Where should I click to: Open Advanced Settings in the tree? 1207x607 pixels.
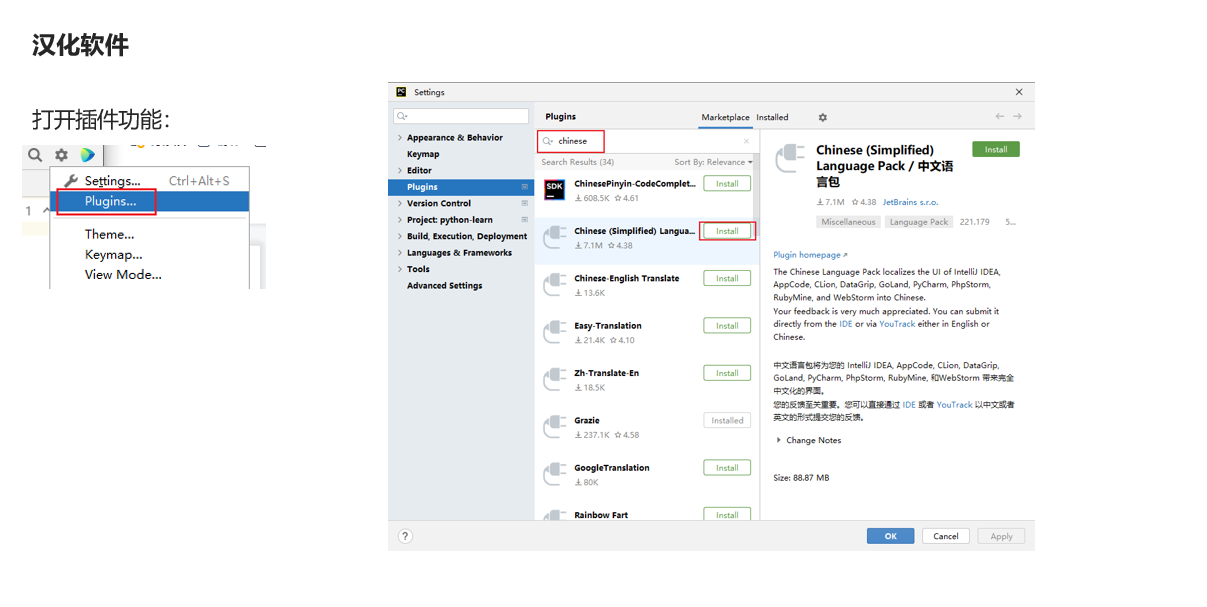(444, 285)
